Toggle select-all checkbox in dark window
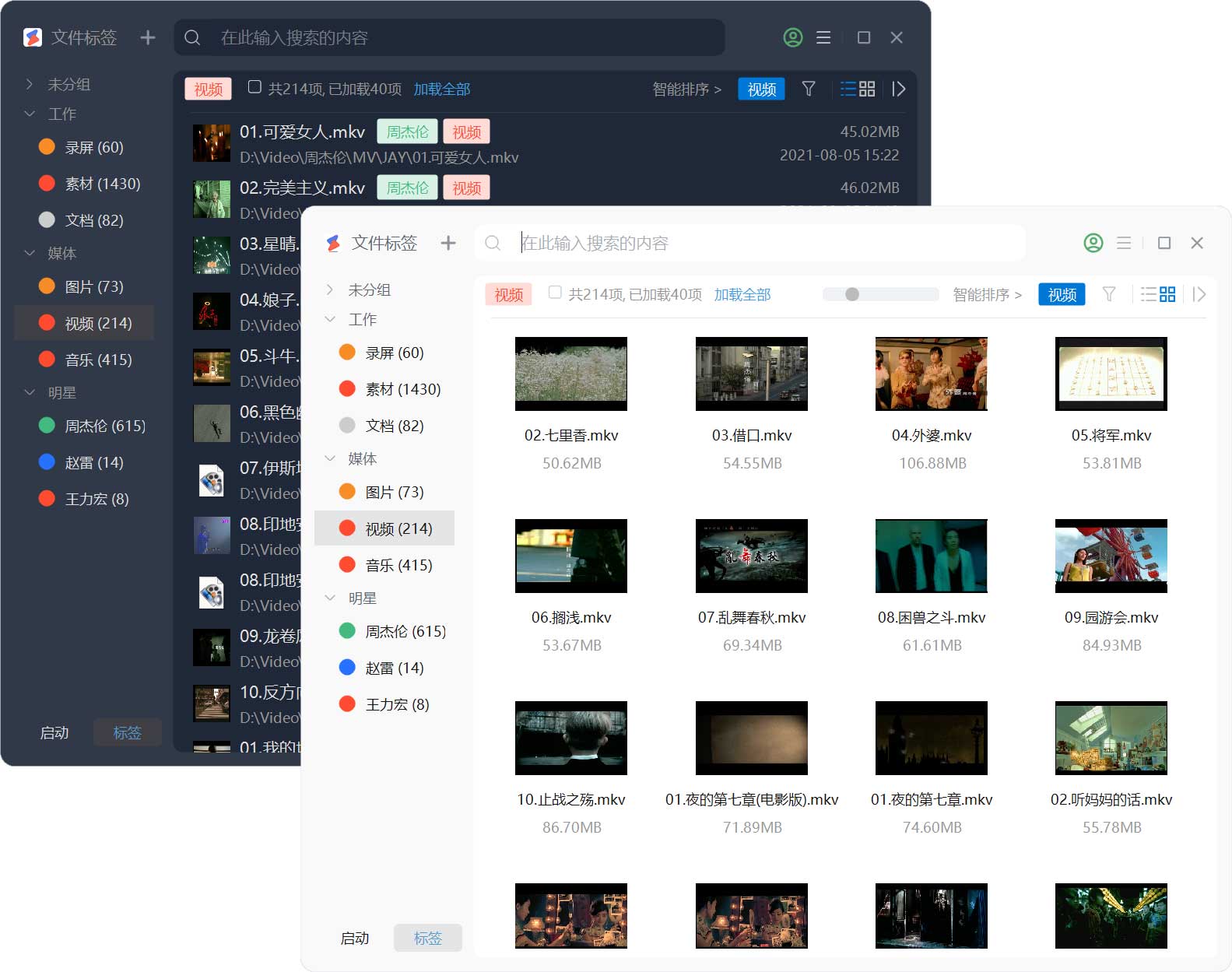1232x972 pixels. (254, 87)
